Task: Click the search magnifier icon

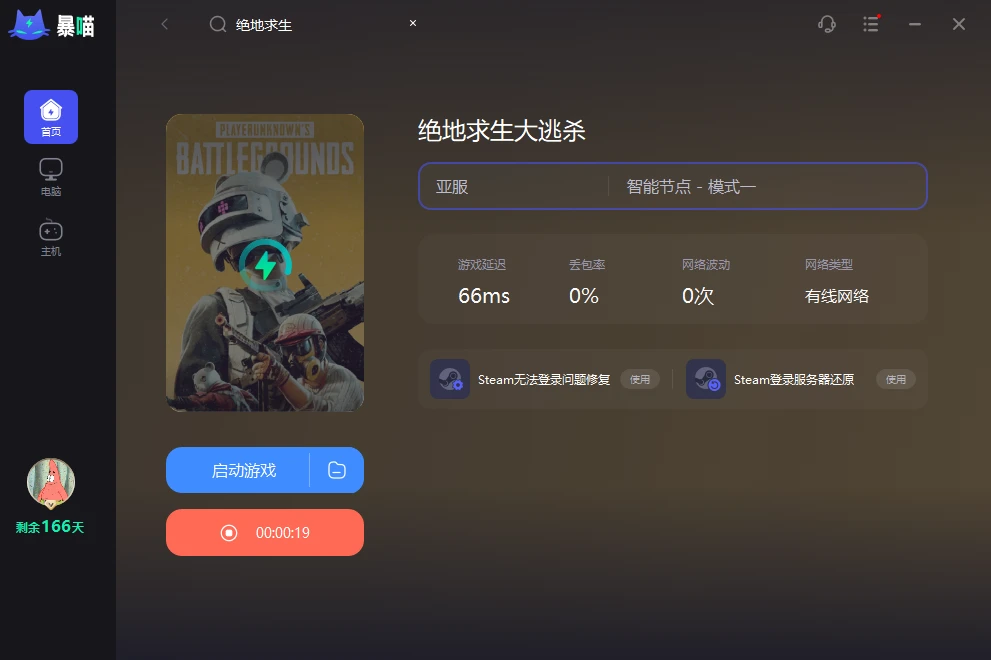Action: pos(218,25)
